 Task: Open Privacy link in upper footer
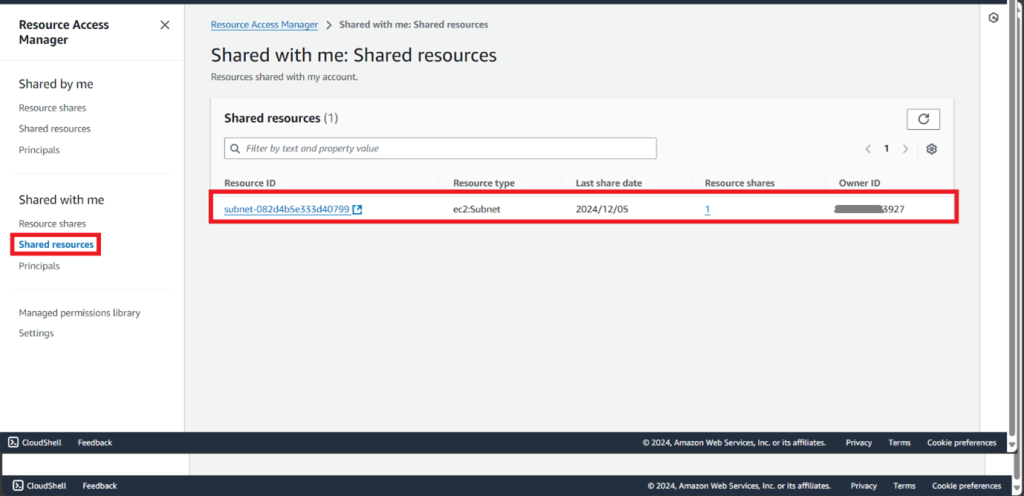(859, 442)
